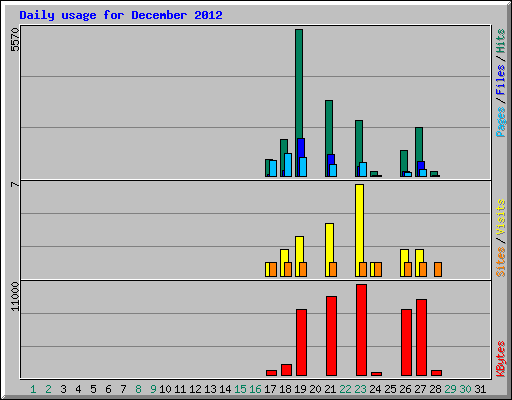Click the green weekend day label "1" on x-axis

coord(33,389)
